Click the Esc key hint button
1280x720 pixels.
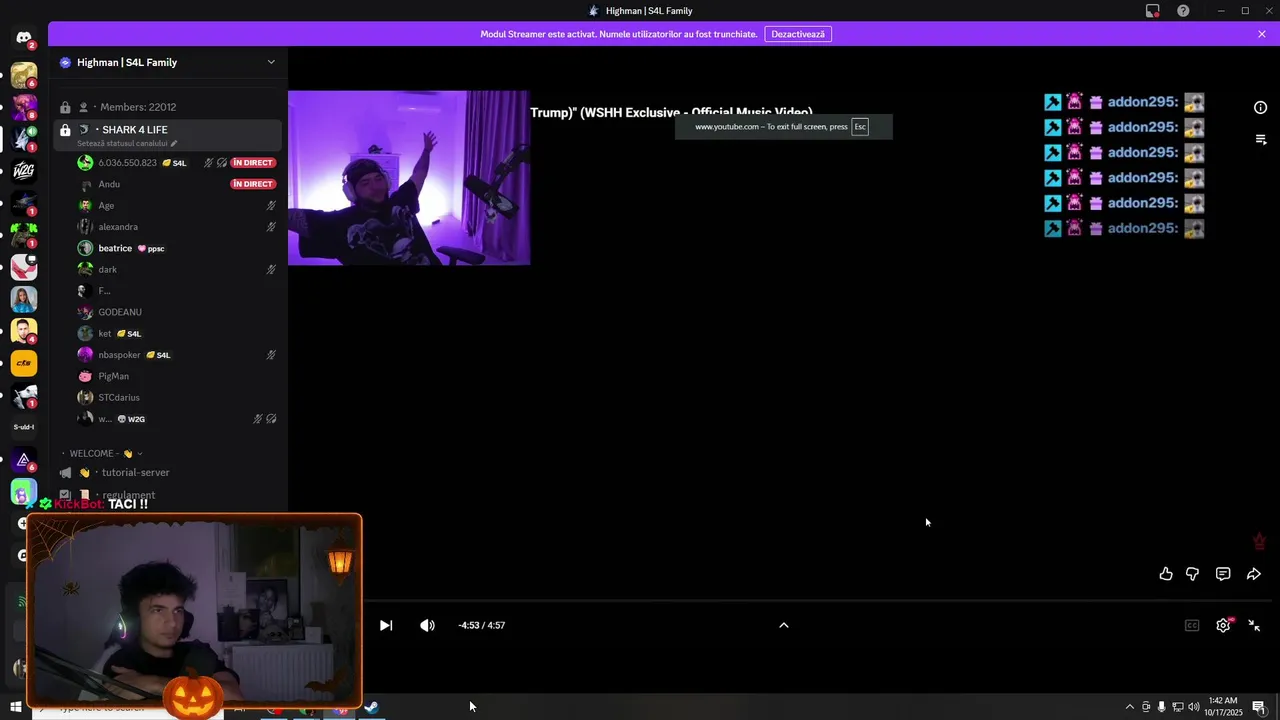860,127
